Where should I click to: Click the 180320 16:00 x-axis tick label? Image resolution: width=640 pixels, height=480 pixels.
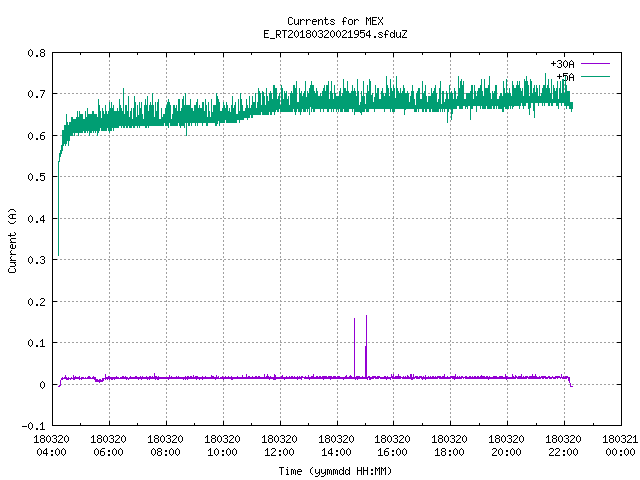(x=393, y=446)
